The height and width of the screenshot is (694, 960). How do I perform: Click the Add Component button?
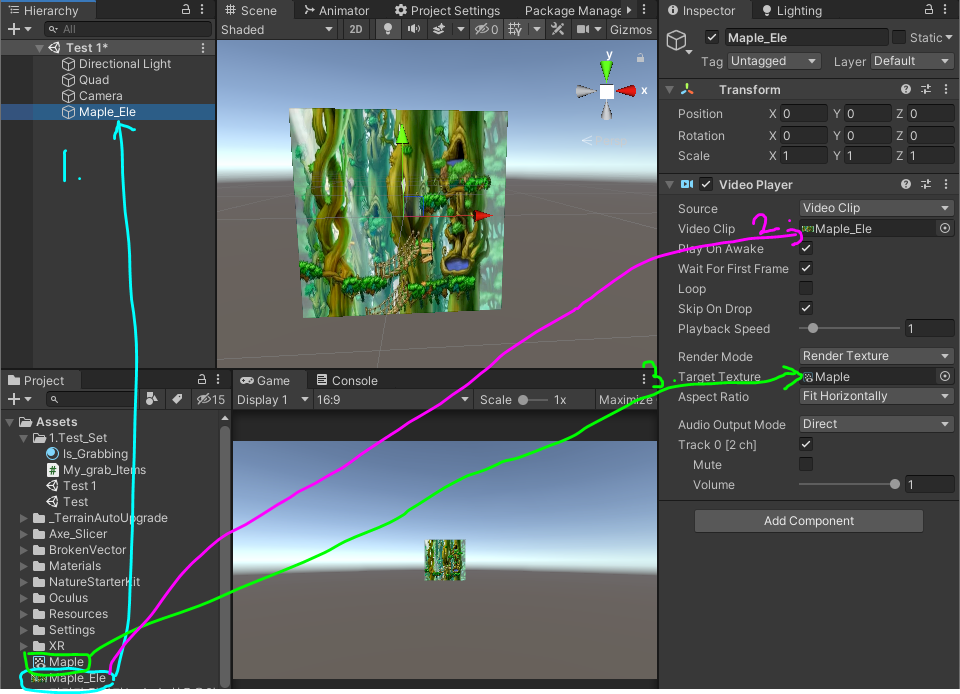coord(808,521)
